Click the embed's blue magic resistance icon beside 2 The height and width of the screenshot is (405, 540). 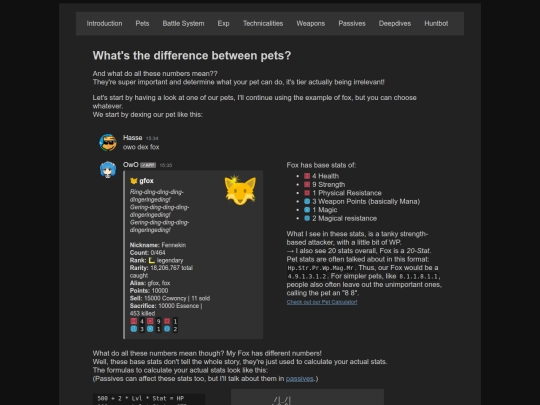click(167, 329)
